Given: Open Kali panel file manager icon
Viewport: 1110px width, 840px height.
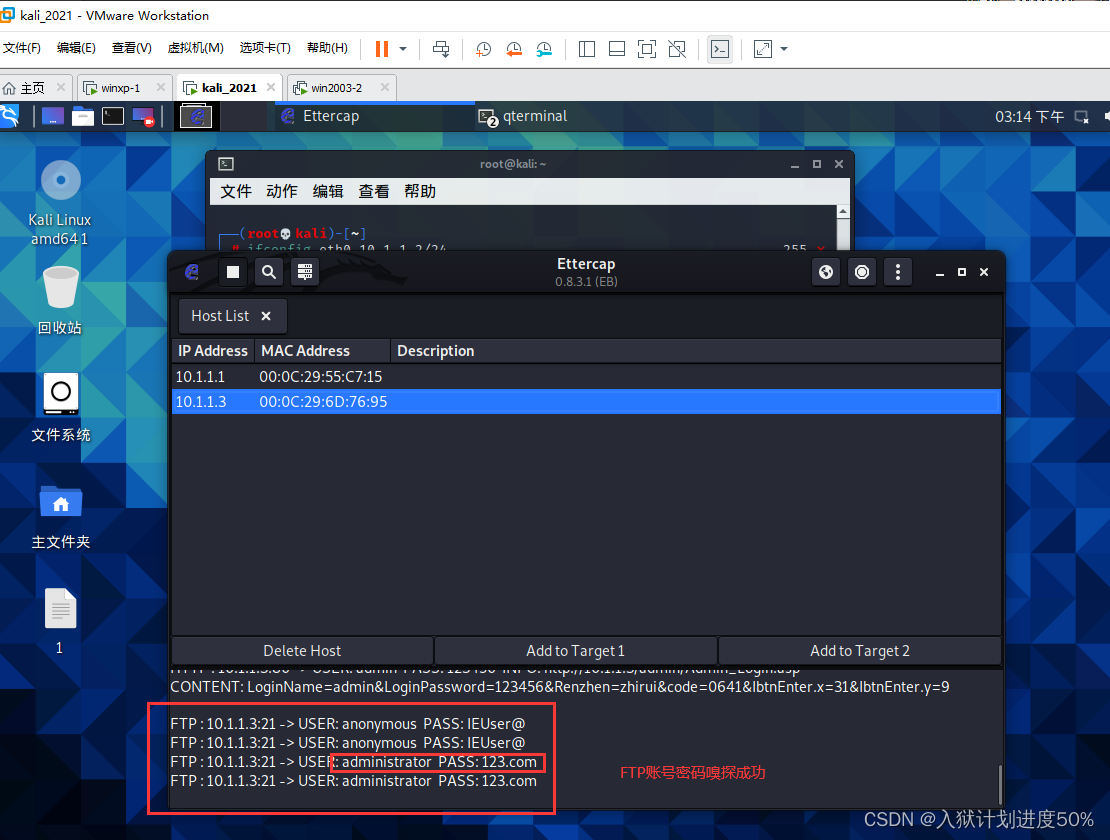Looking at the screenshot, I should tap(83, 116).
